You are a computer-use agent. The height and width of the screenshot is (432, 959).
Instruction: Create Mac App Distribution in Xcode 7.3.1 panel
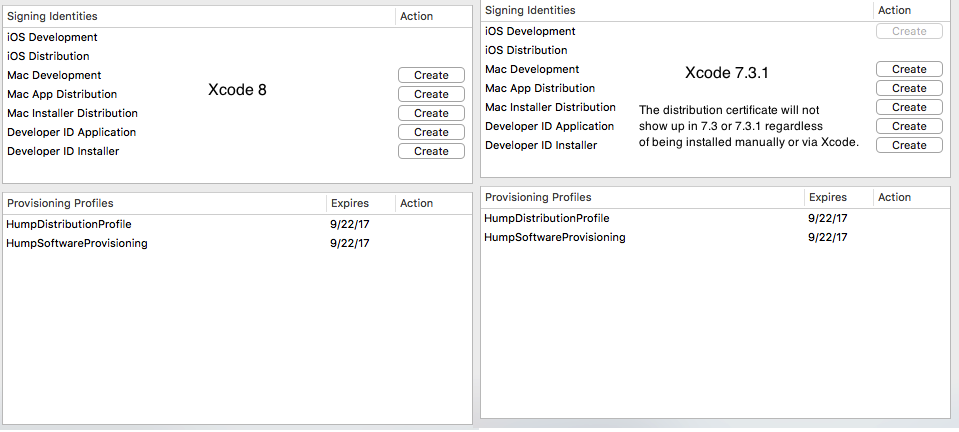(909, 88)
